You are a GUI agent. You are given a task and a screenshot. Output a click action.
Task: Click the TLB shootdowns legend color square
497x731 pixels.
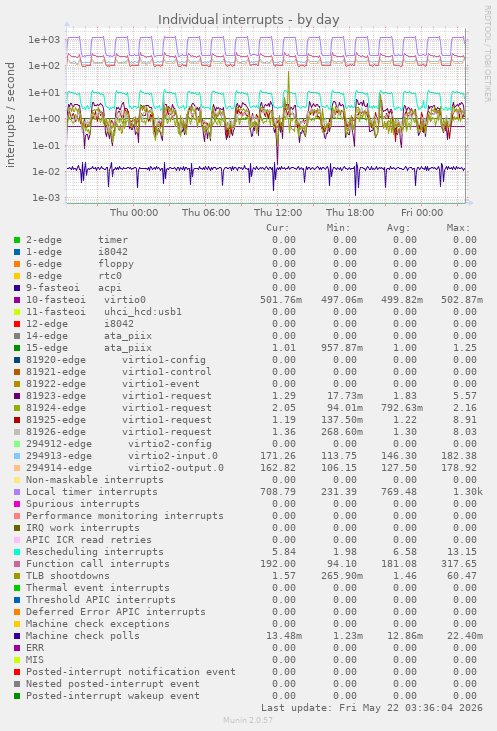[x=17, y=576]
